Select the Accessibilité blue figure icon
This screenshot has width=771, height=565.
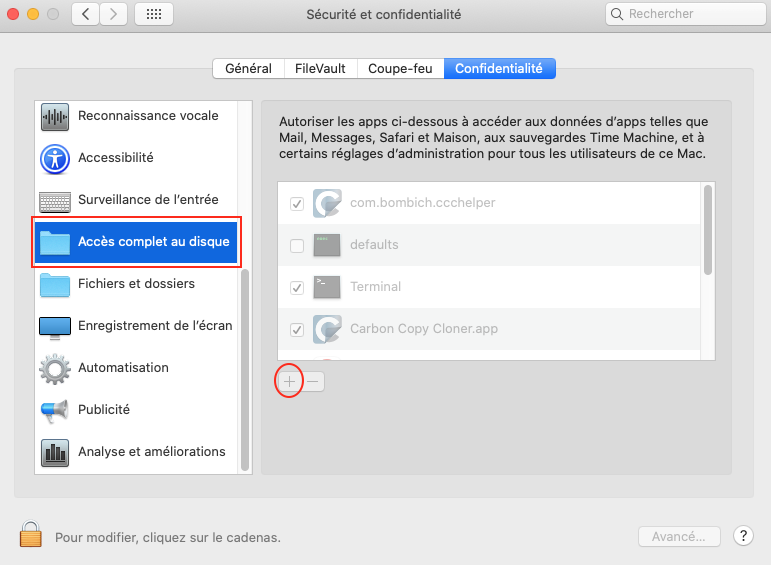click(x=55, y=159)
